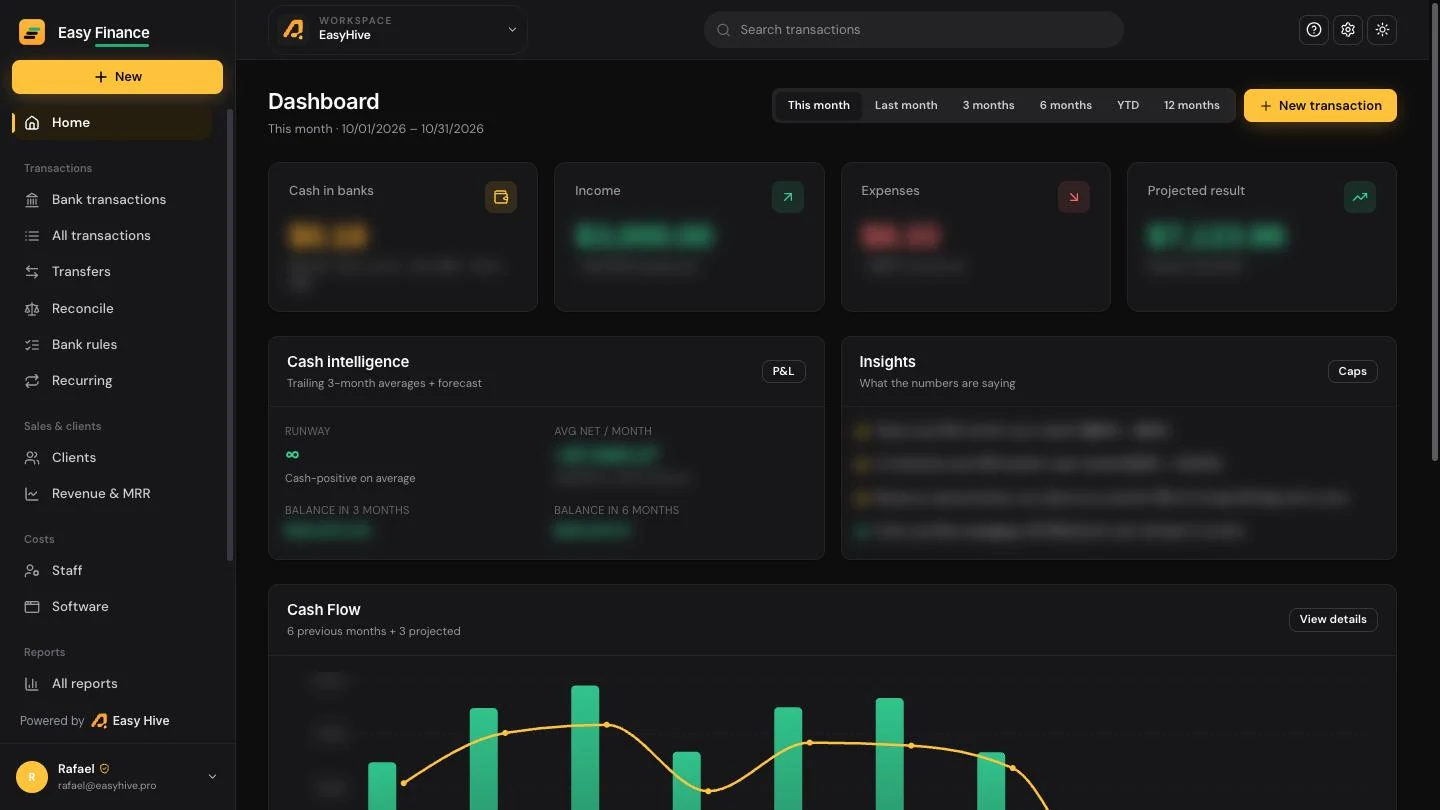Image resolution: width=1440 pixels, height=810 pixels.
Task: Click the EasyHive workspace logo icon
Action: pyautogui.click(x=293, y=29)
